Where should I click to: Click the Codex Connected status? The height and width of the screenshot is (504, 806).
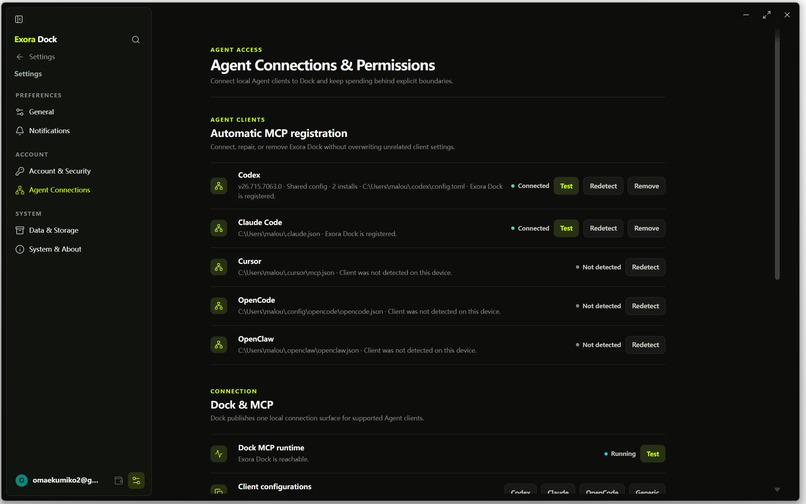[530, 186]
